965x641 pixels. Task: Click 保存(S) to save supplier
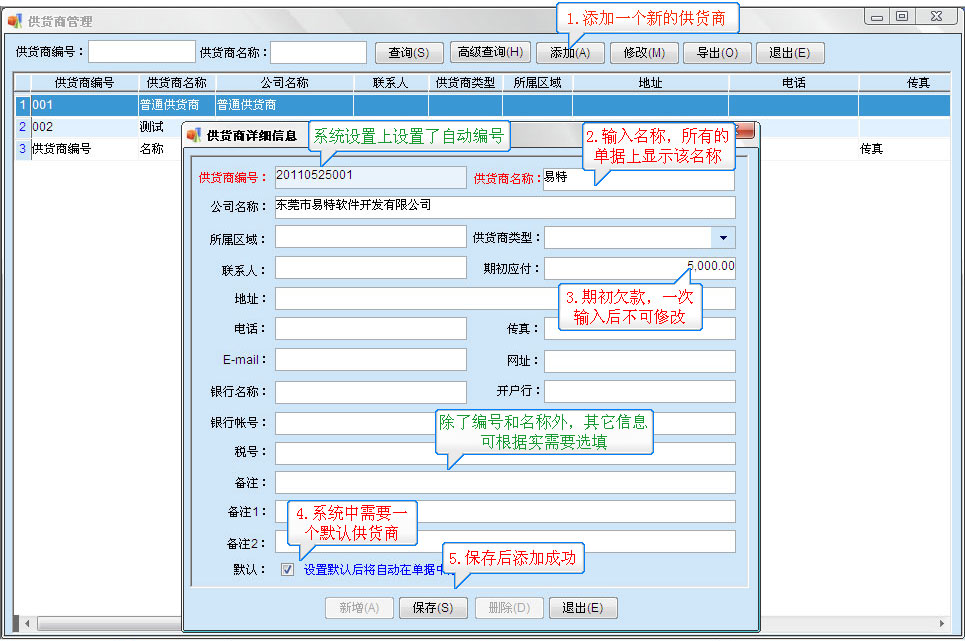pyautogui.click(x=433, y=608)
